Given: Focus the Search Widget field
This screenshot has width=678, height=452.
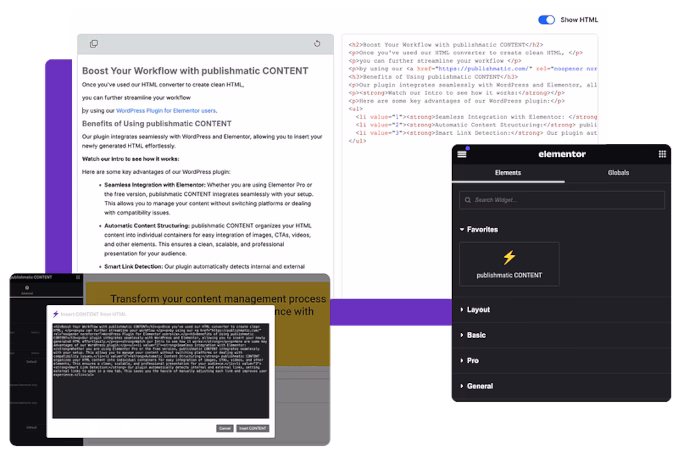Looking at the screenshot, I should 562,200.
